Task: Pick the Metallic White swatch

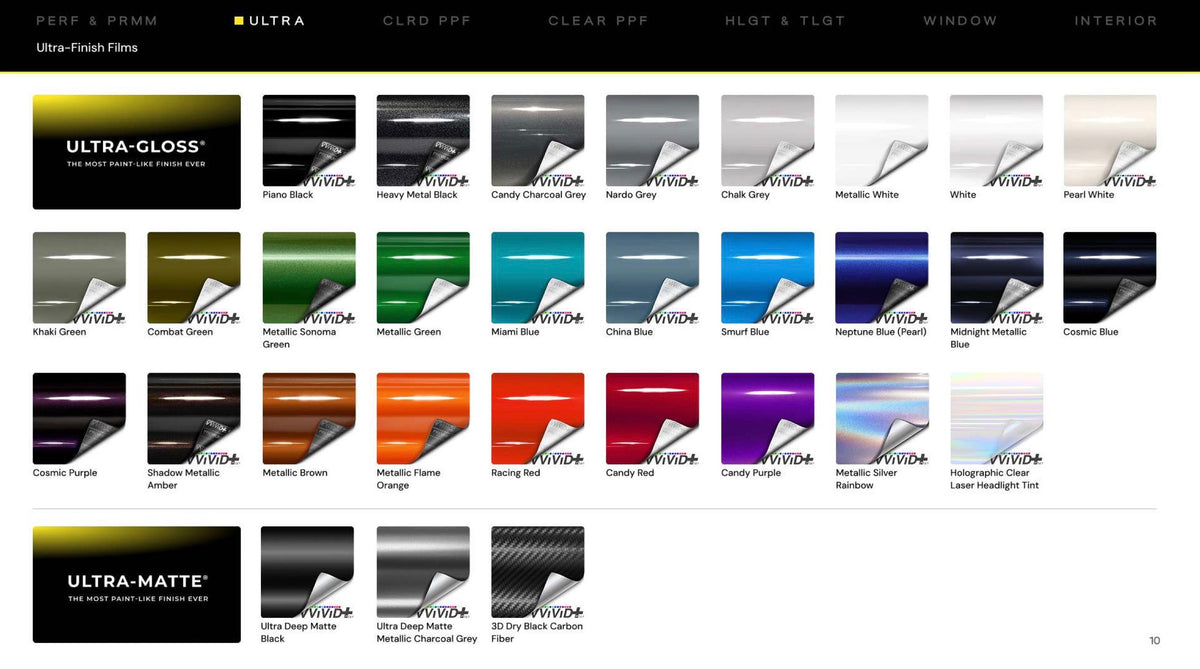Action: pos(882,141)
